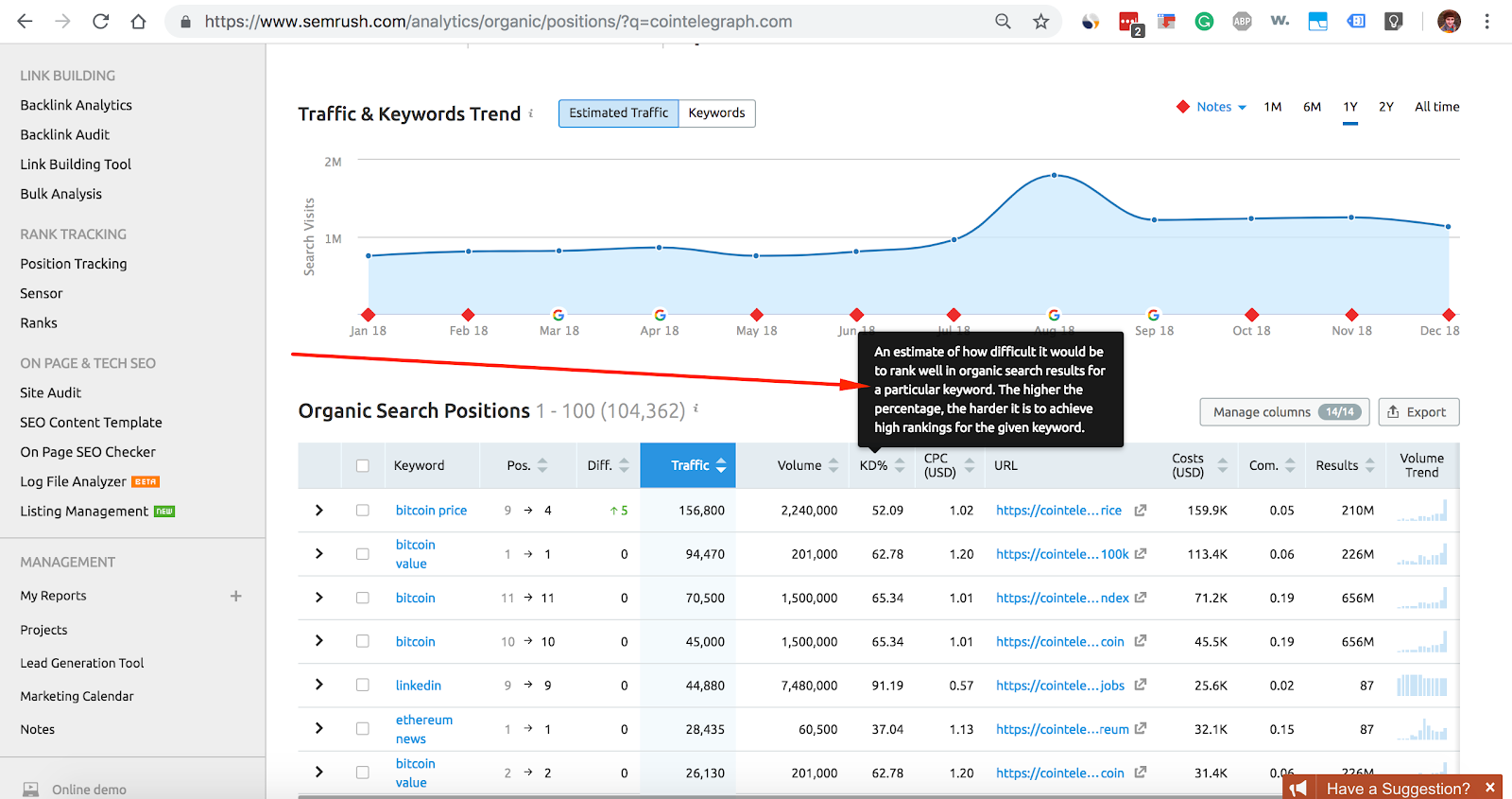
Task: Select the 2Y time range
Action: (1386, 107)
